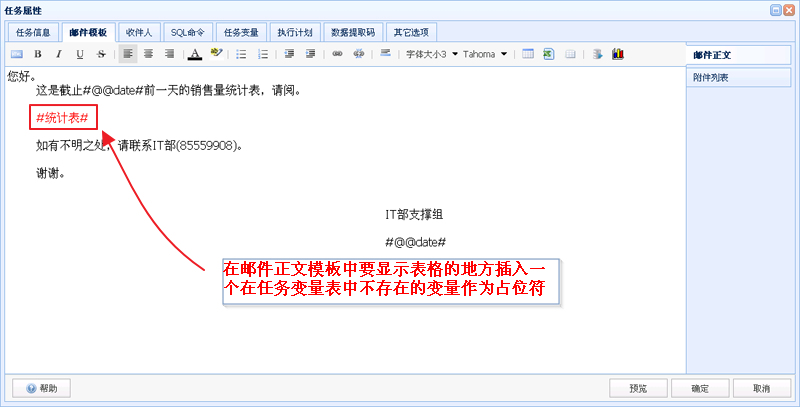The image size is (800, 407).
Task: Click the #@@date# below the signature
Action: (416, 242)
